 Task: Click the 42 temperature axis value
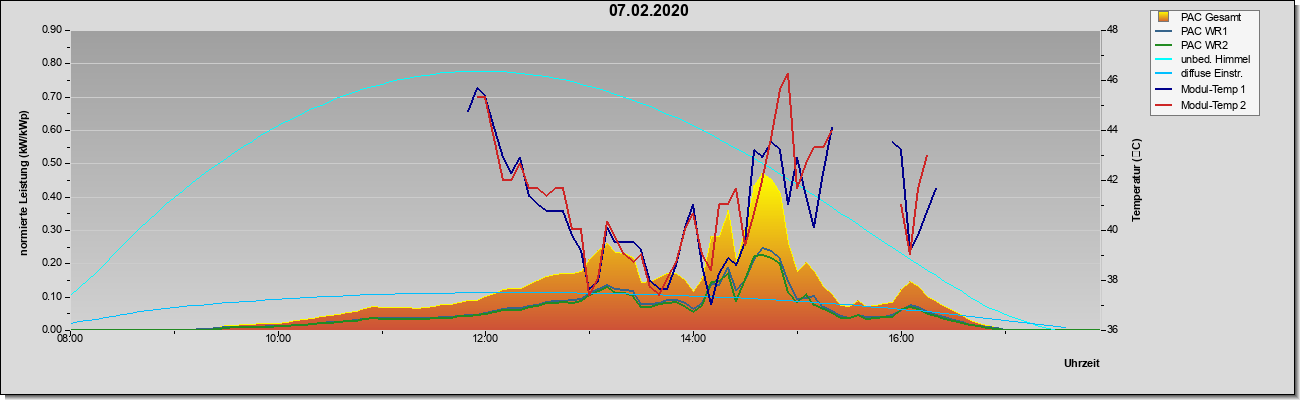[x=1110, y=180]
